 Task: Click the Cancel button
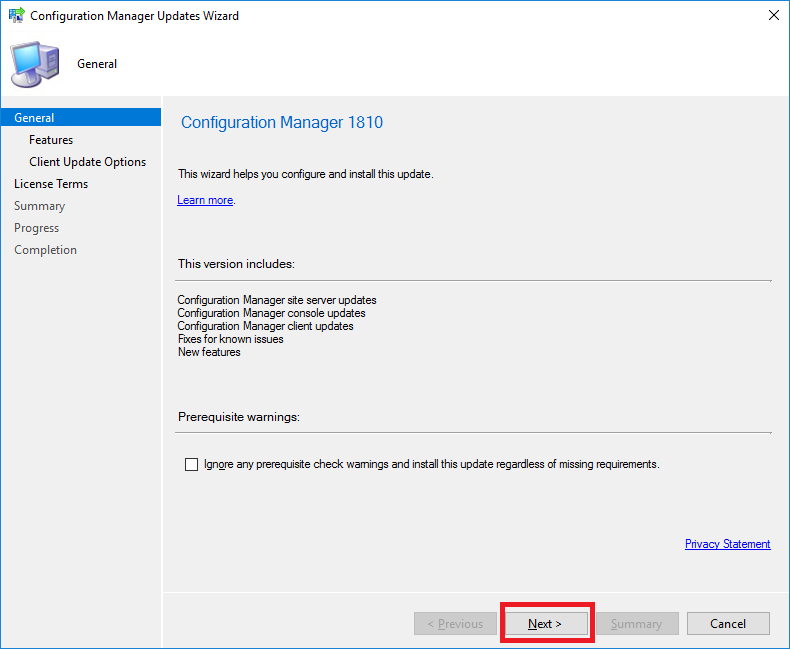click(x=728, y=623)
